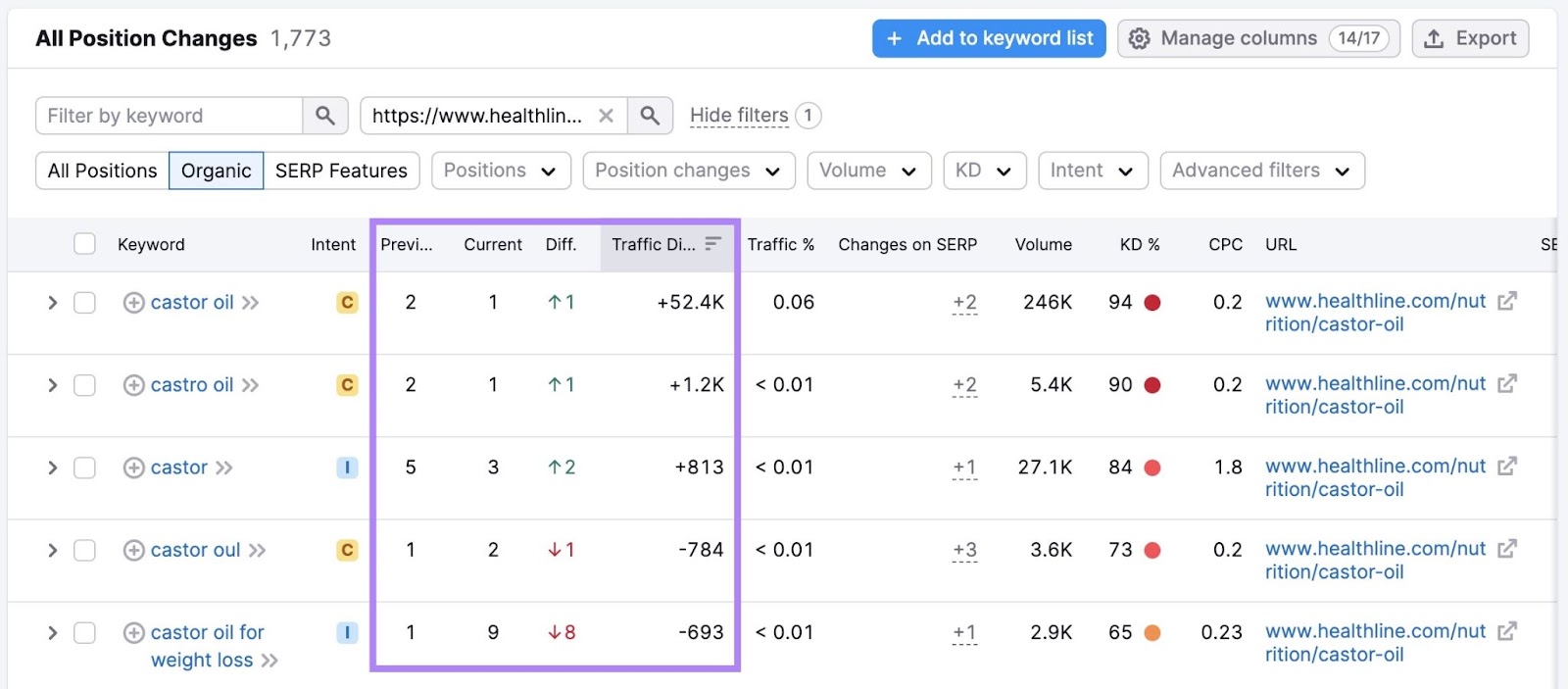Toggle the select-all checkbox in table header
This screenshot has height=689, width=1568.
click(85, 244)
